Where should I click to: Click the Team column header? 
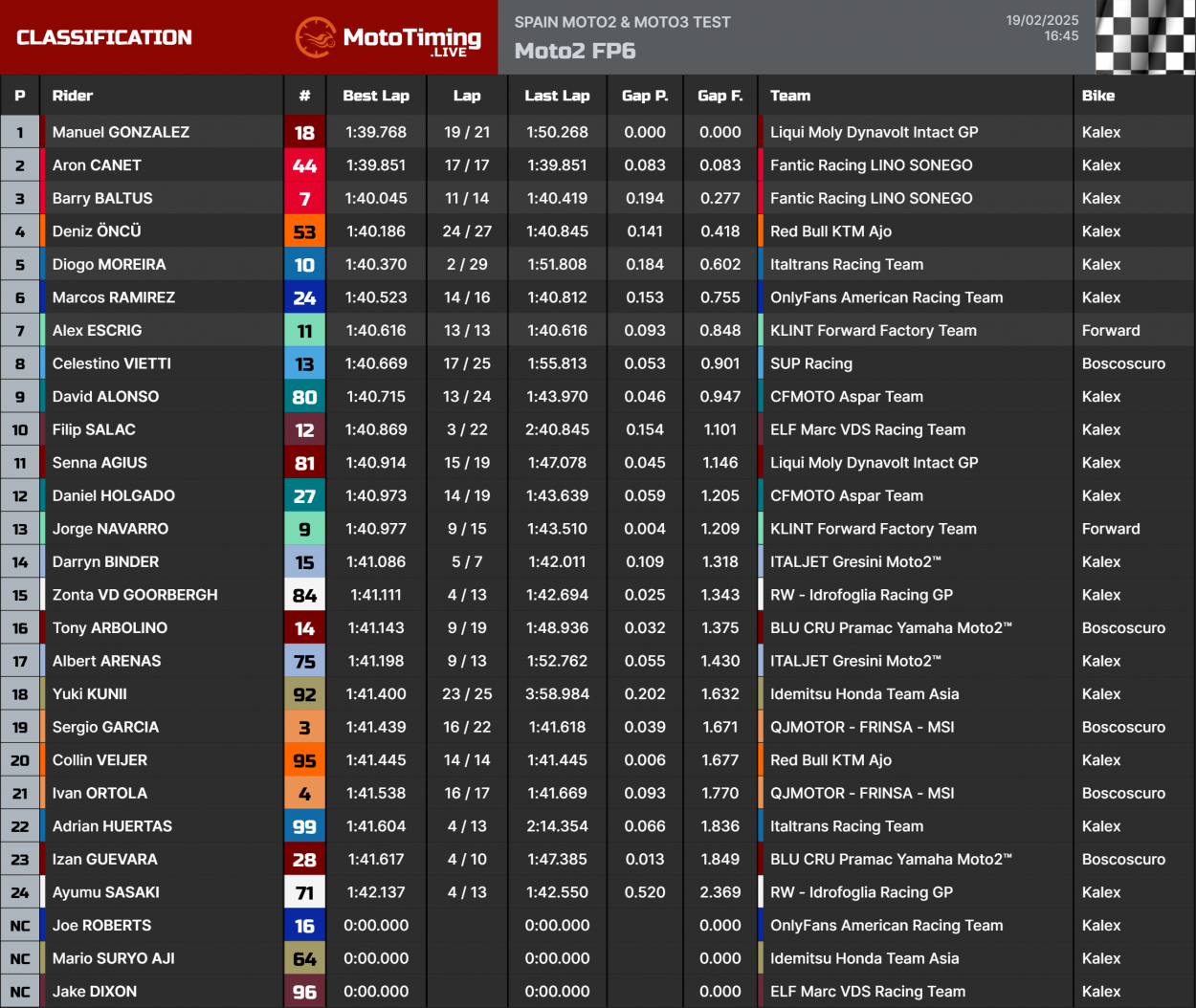[x=790, y=96]
